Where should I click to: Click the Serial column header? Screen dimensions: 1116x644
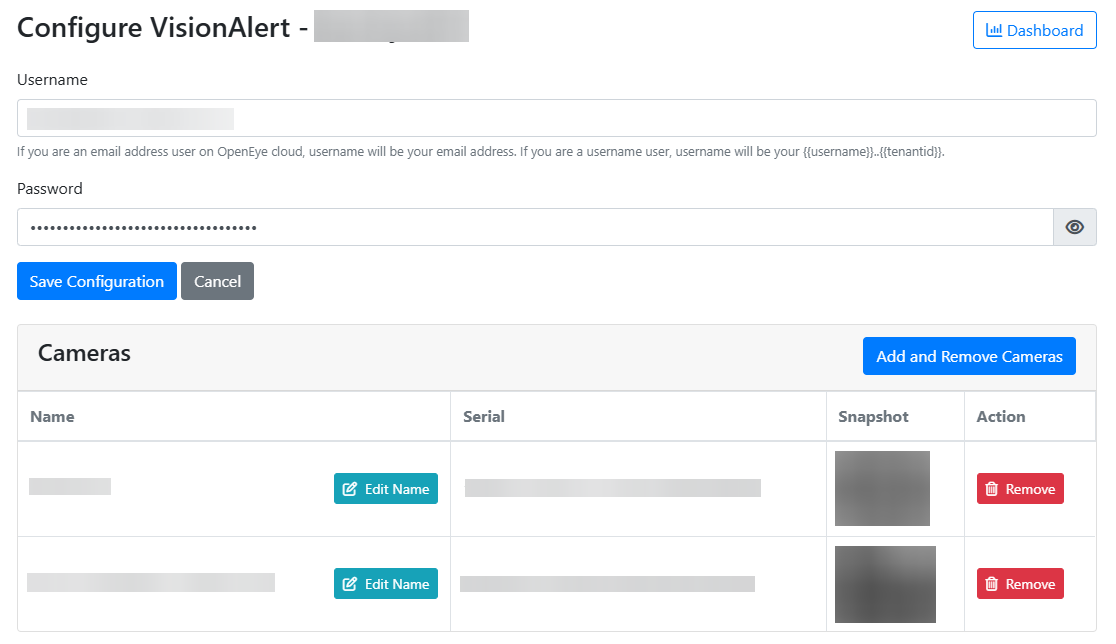[484, 416]
